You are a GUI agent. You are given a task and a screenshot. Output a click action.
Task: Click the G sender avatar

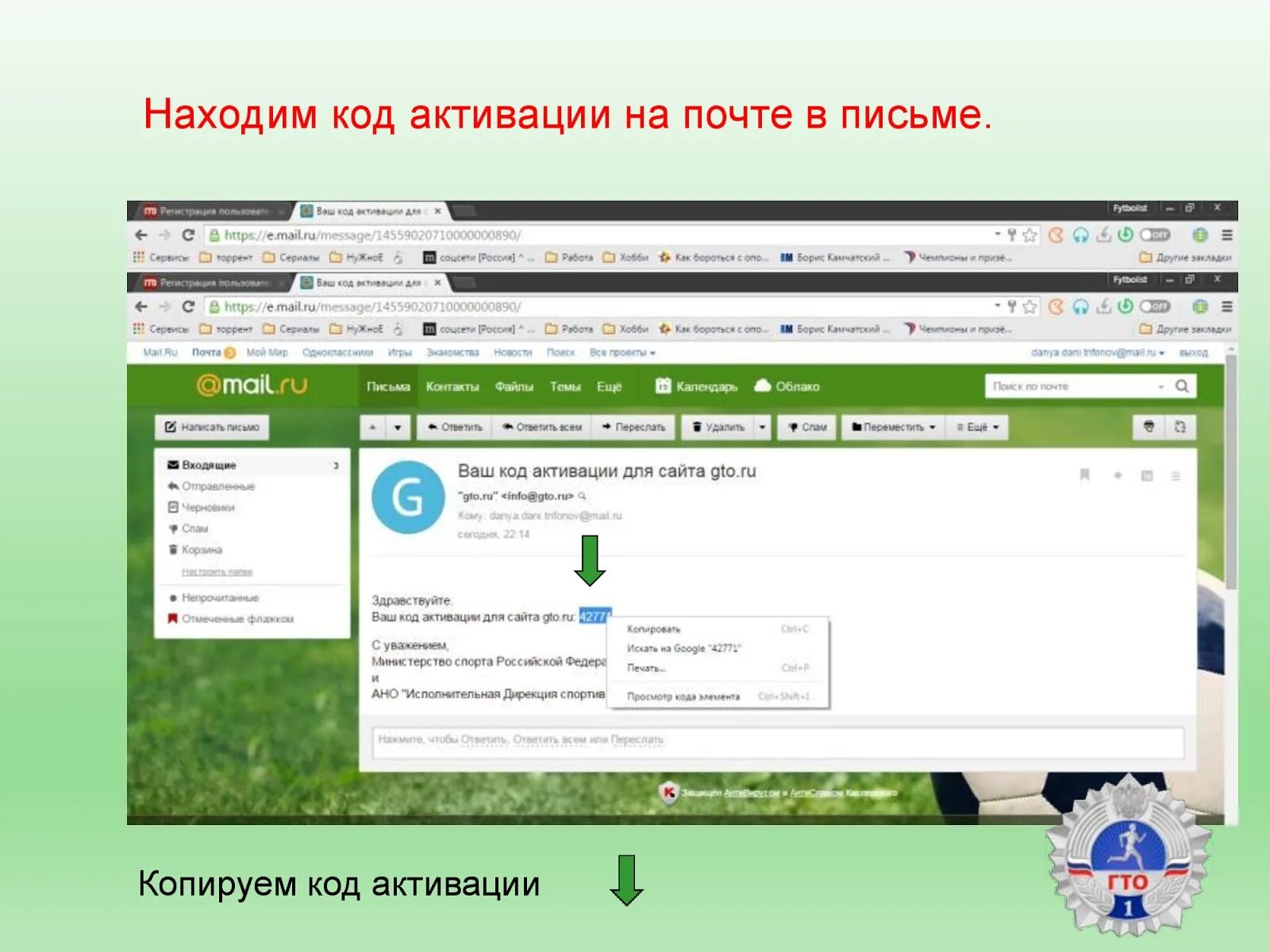pos(408,497)
